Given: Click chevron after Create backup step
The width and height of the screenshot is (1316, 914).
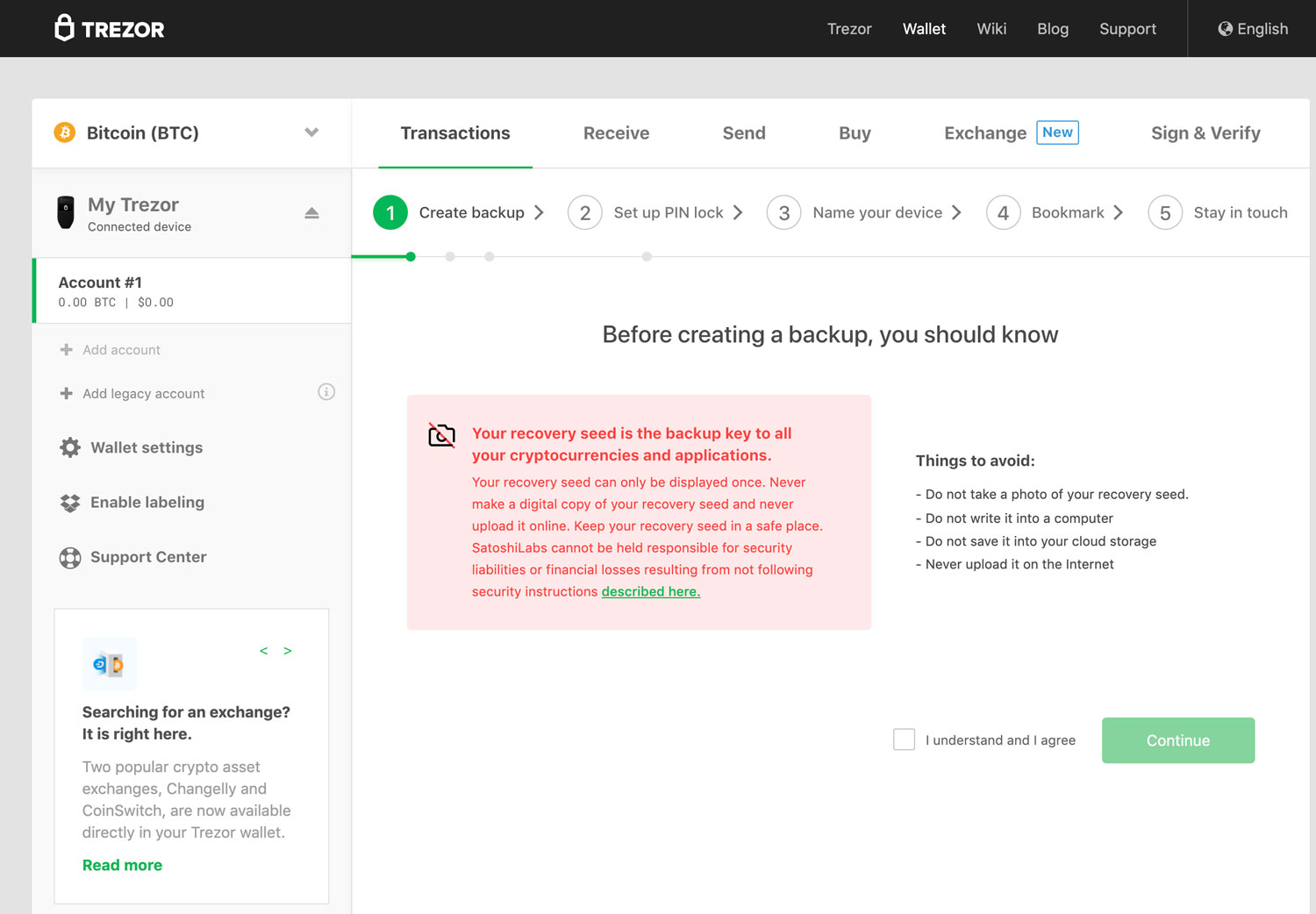Looking at the screenshot, I should tap(539, 213).
